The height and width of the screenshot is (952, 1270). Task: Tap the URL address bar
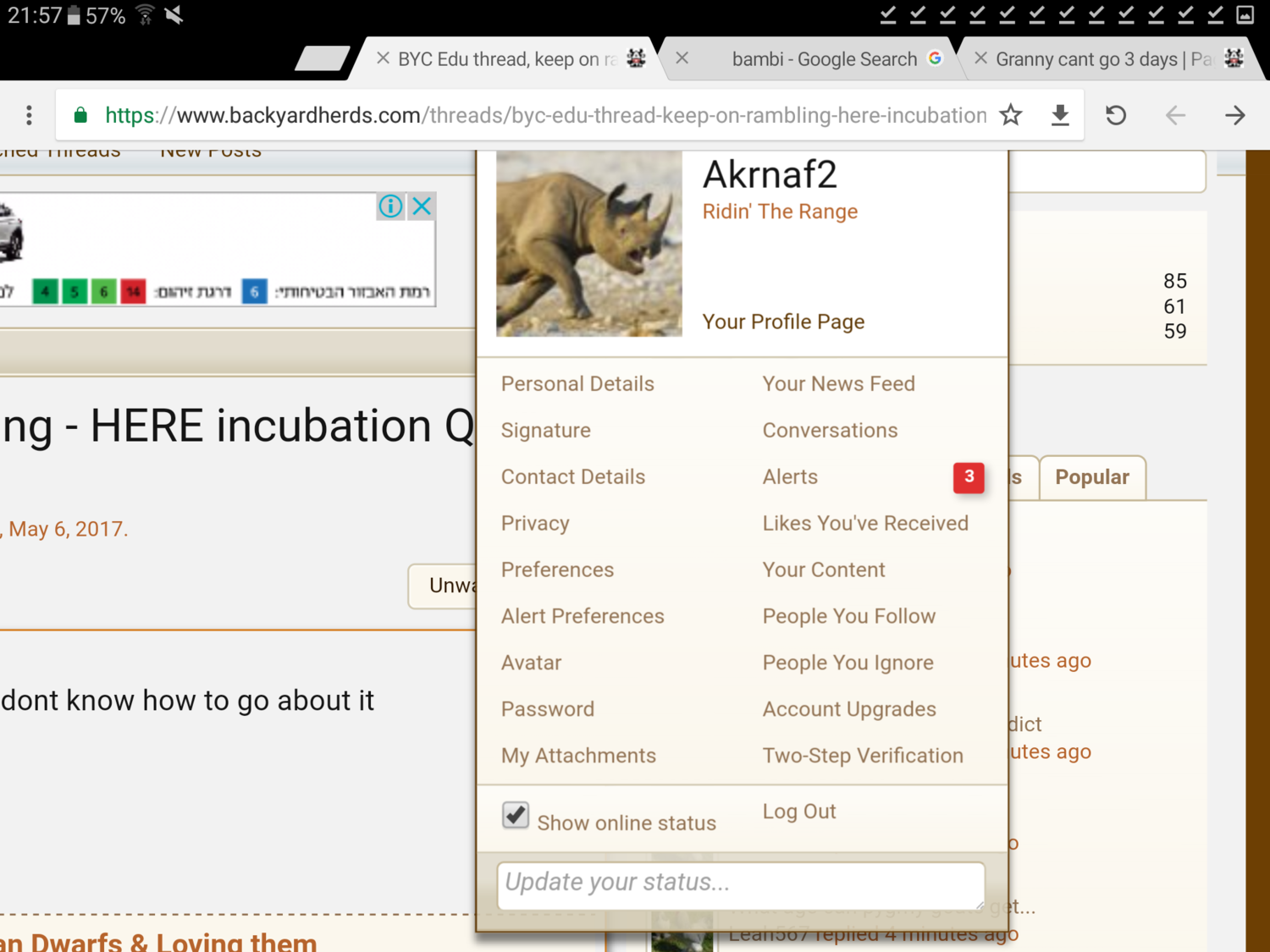pyautogui.click(x=545, y=115)
